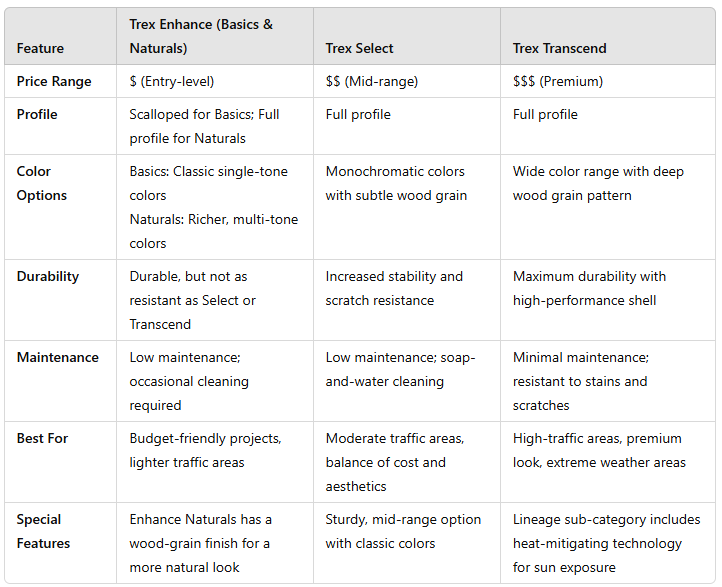
Task: Select the Maintenance row label
Action: click(58, 357)
